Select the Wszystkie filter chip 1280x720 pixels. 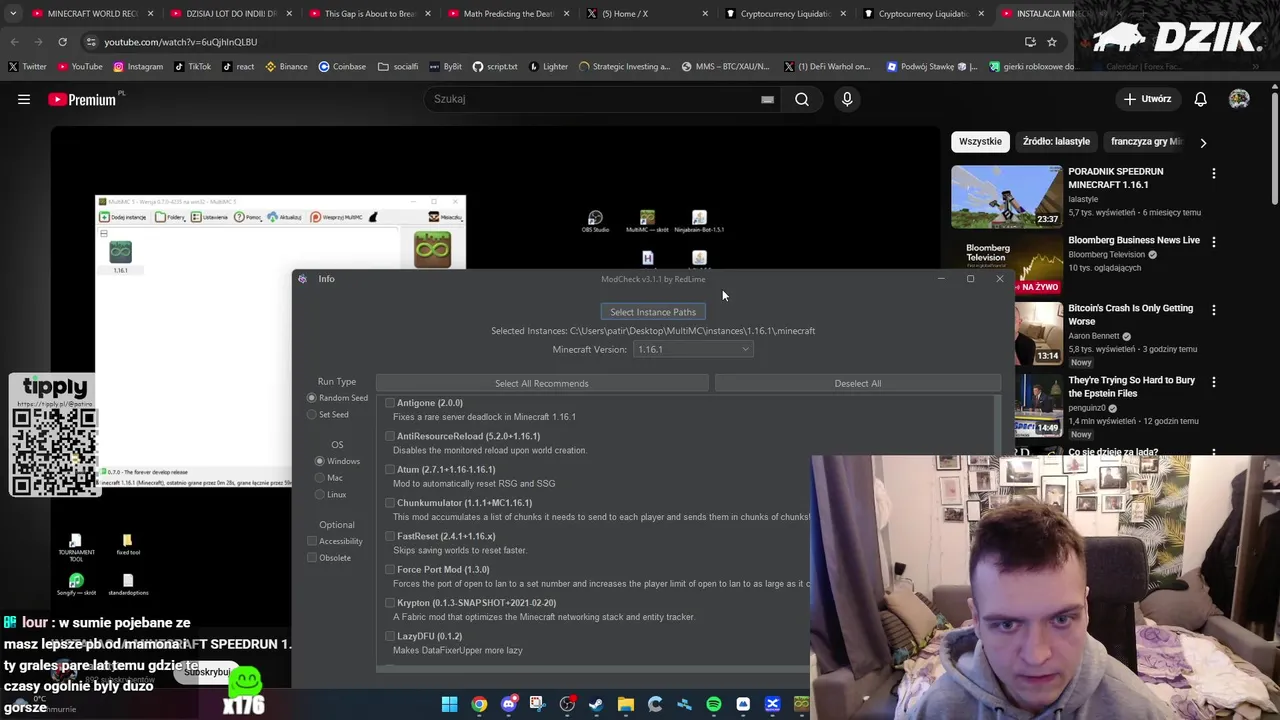[x=980, y=142]
